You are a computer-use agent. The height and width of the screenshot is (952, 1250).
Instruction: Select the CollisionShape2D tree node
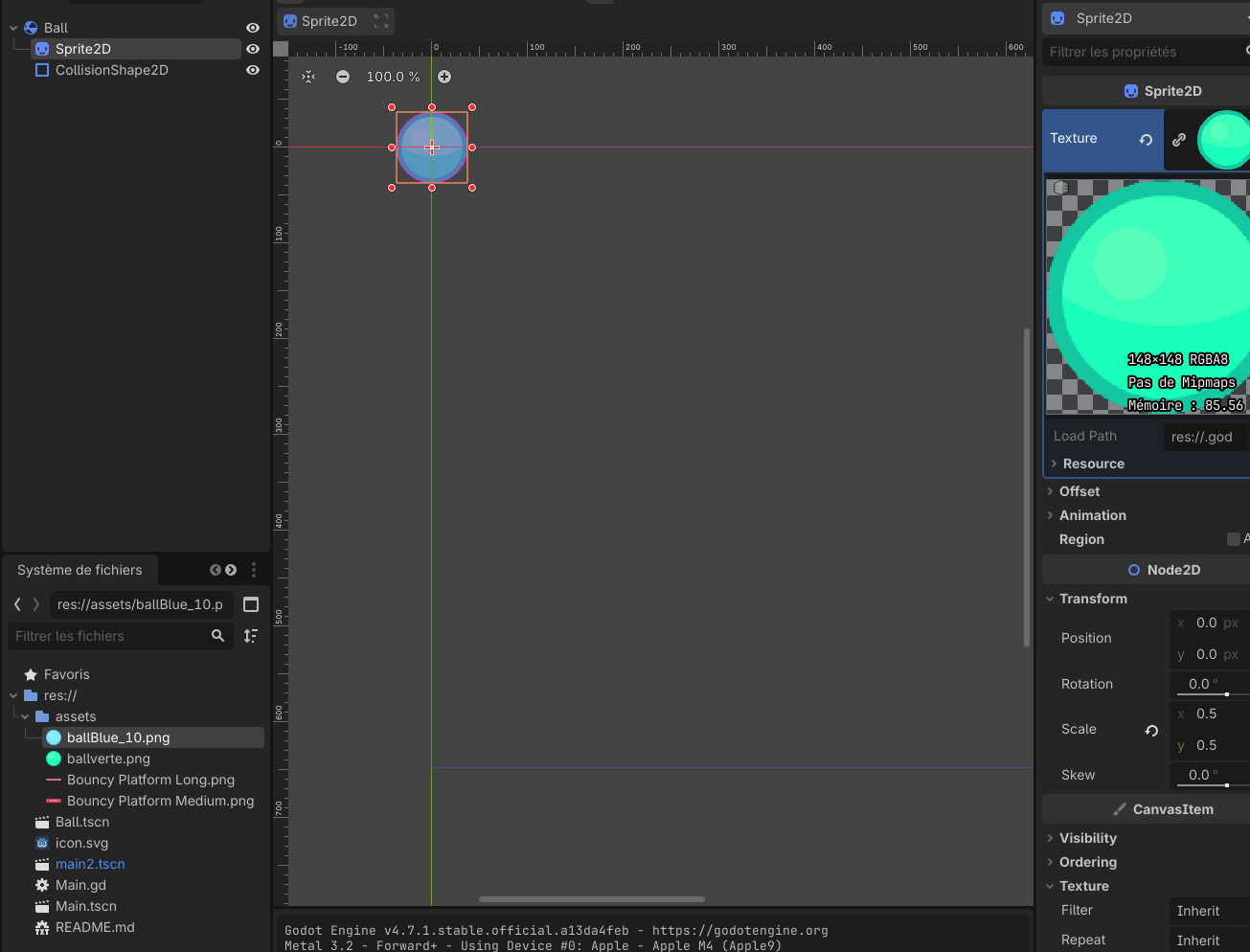click(112, 70)
